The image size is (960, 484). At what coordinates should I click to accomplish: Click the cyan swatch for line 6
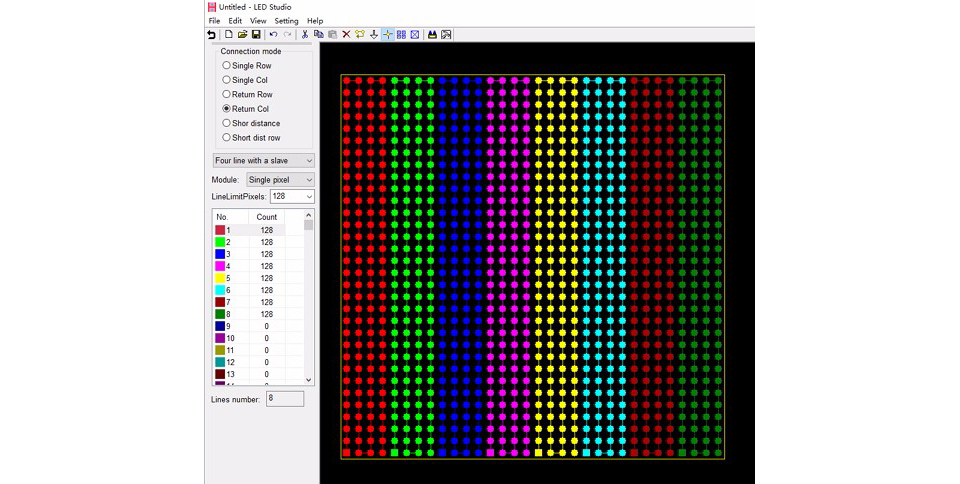[x=220, y=290]
